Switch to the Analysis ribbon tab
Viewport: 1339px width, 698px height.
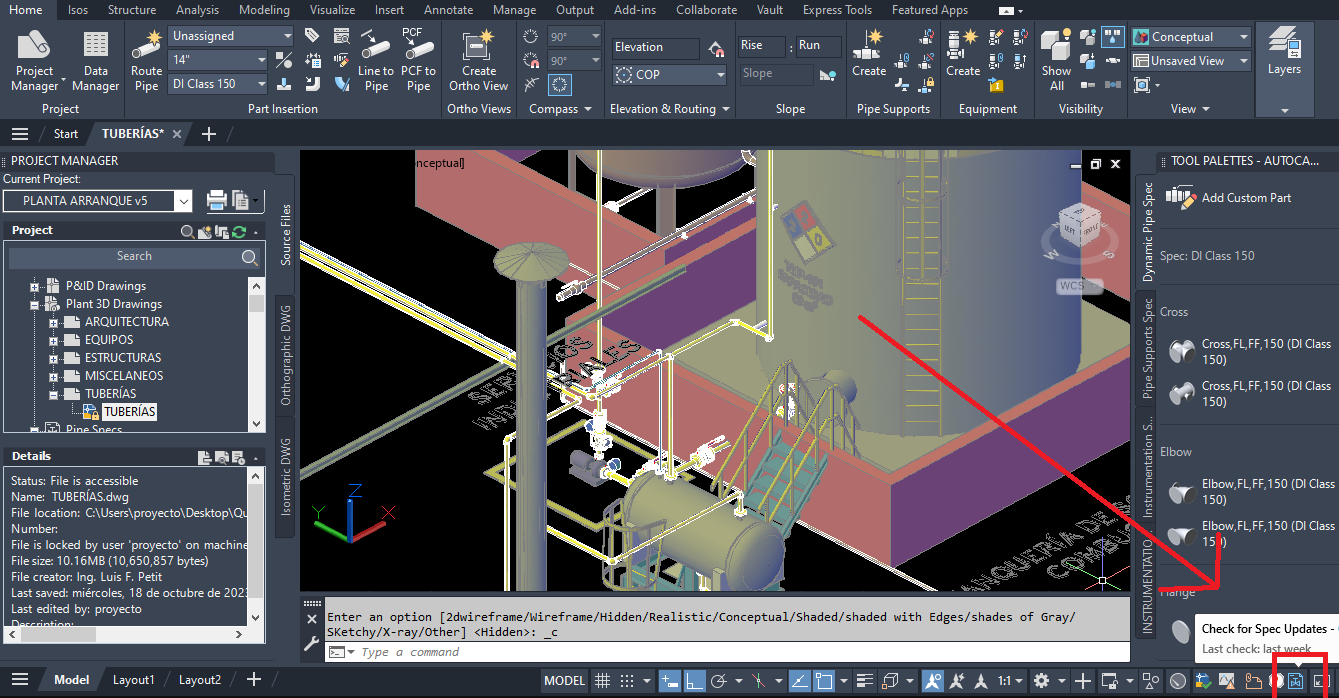pos(197,10)
